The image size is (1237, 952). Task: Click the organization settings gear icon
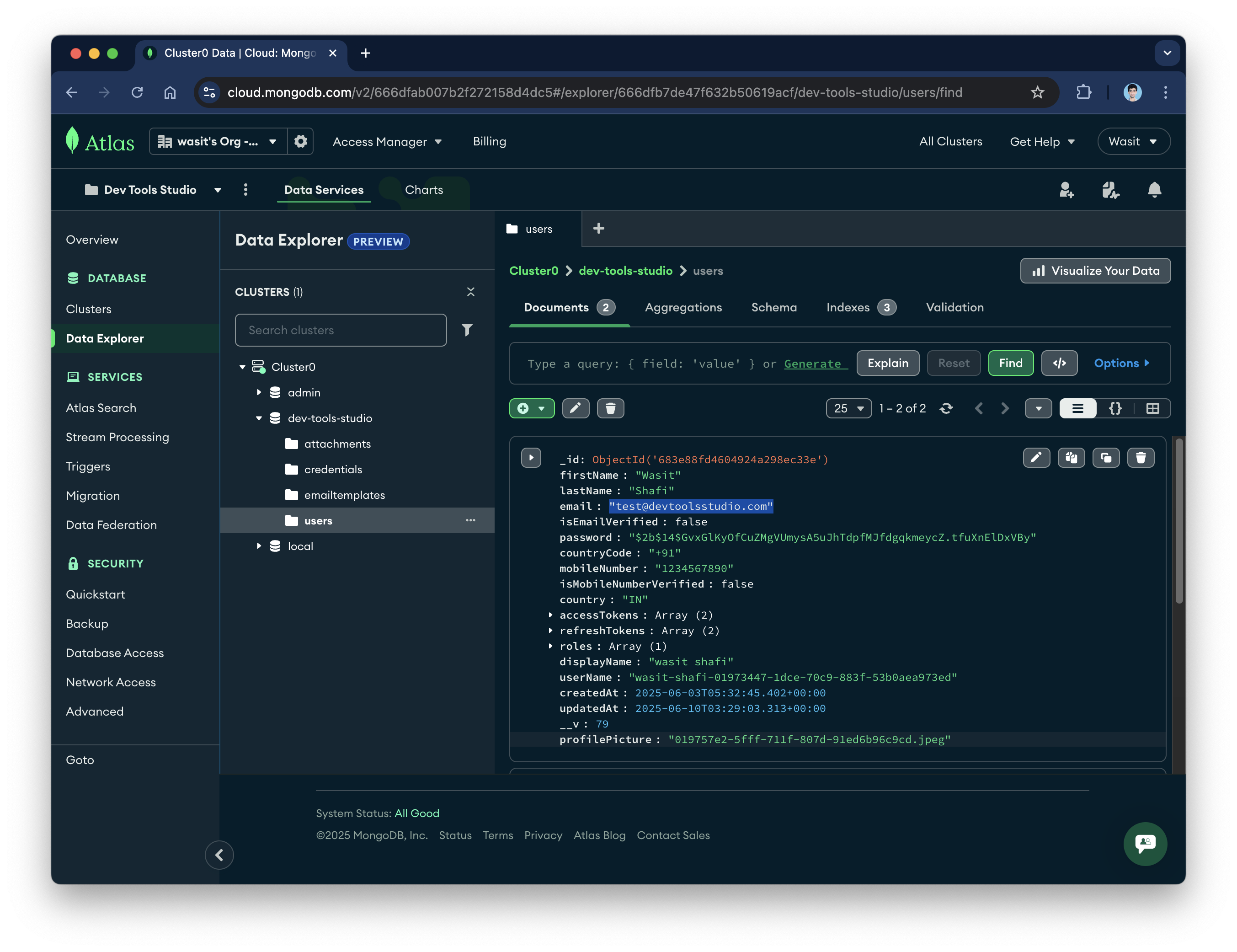[301, 141]
